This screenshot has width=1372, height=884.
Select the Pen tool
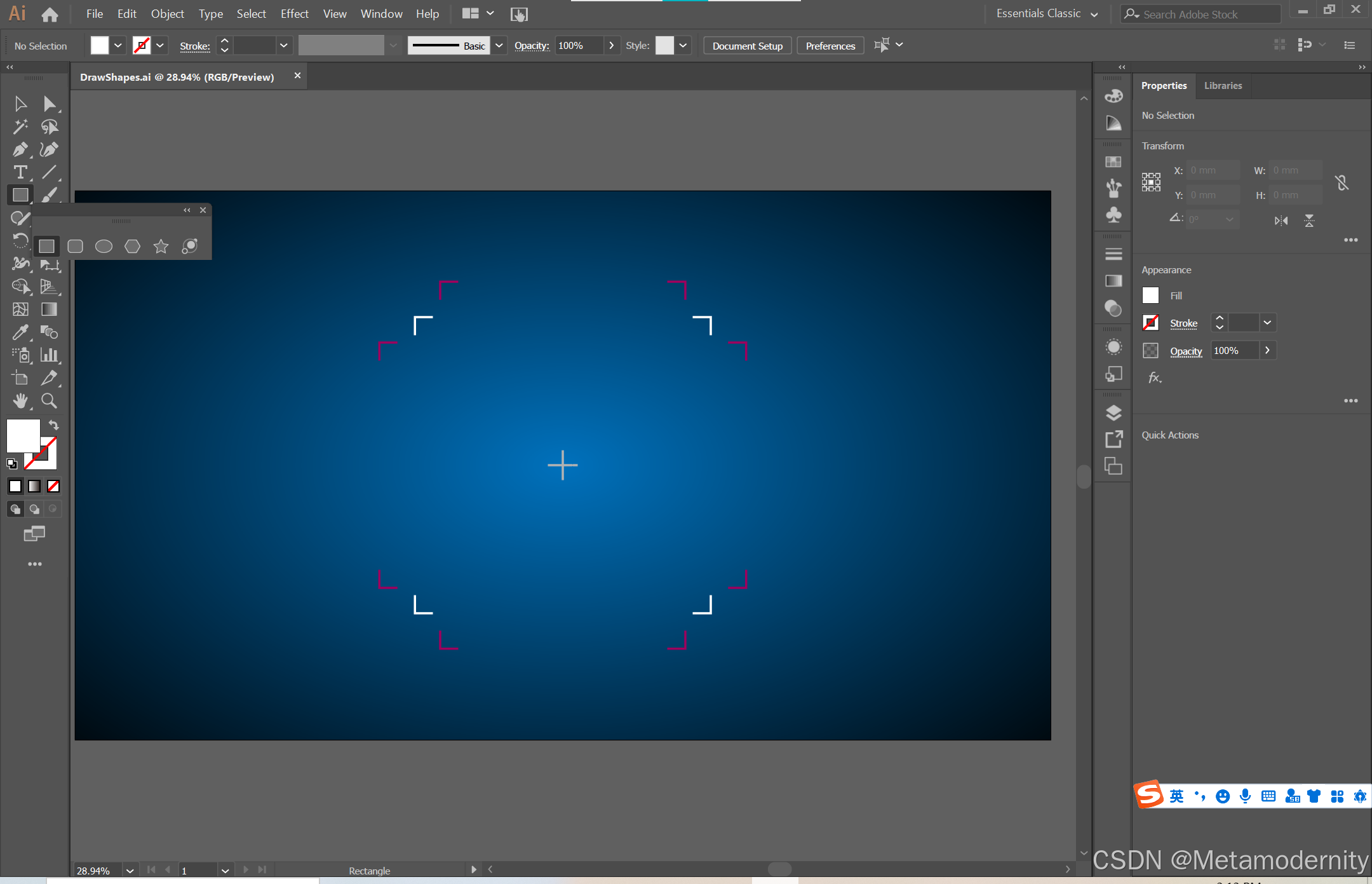click(x=20, y=149)
